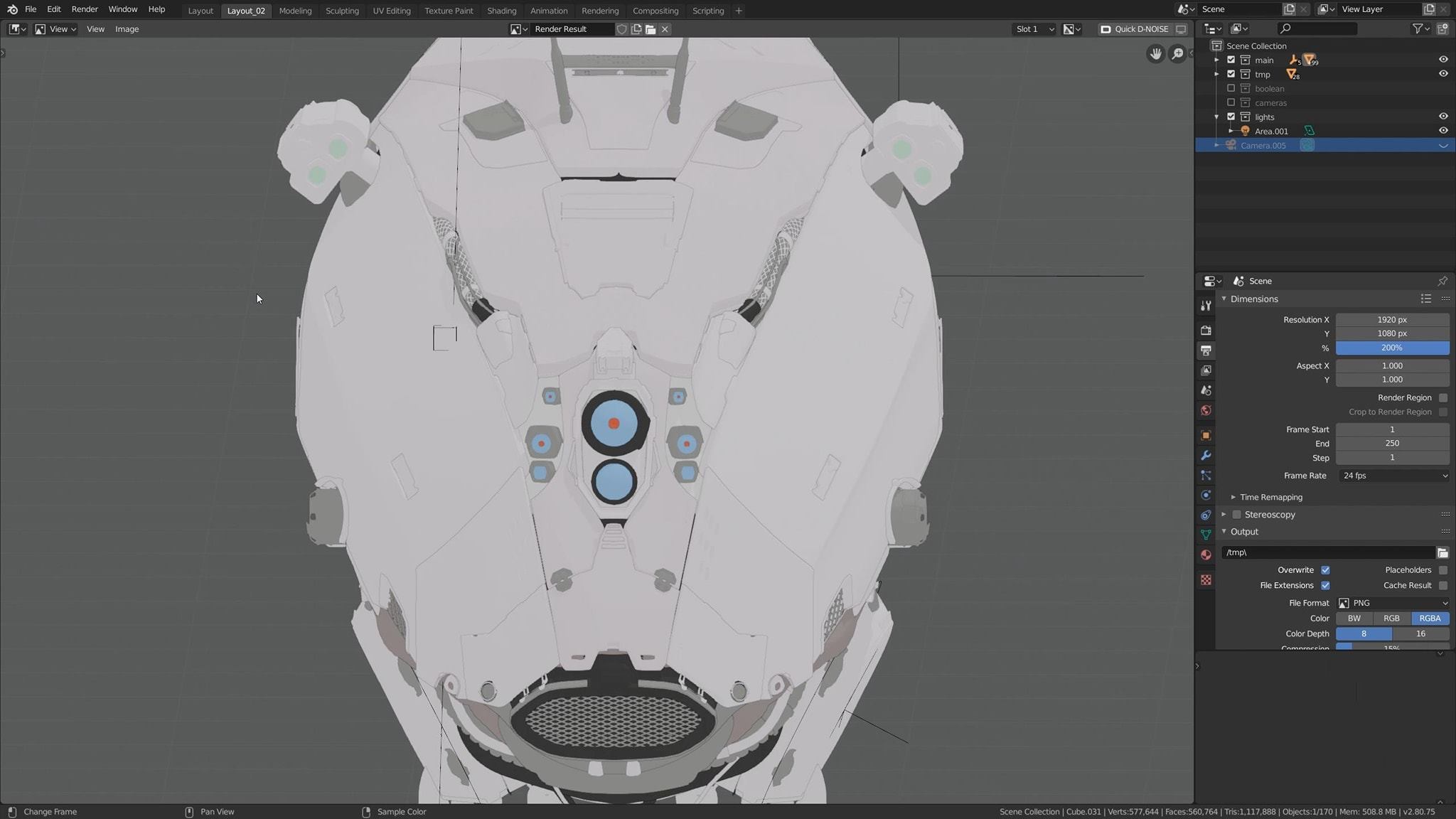Enable the boolean collection checkbox
Screen dimensions: 1456x819
point(1231,88)
